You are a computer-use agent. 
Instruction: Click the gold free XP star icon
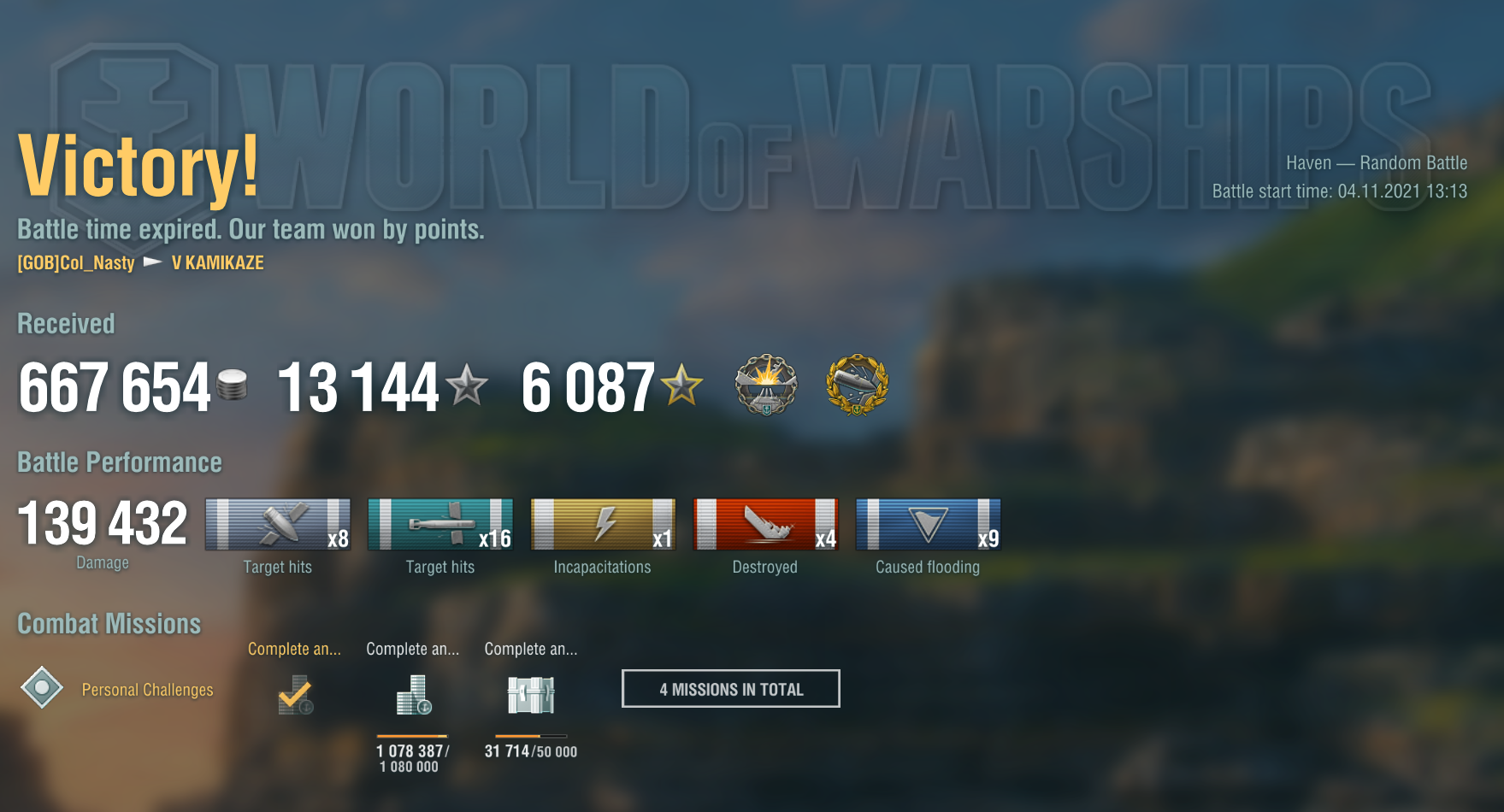[682, 385]
